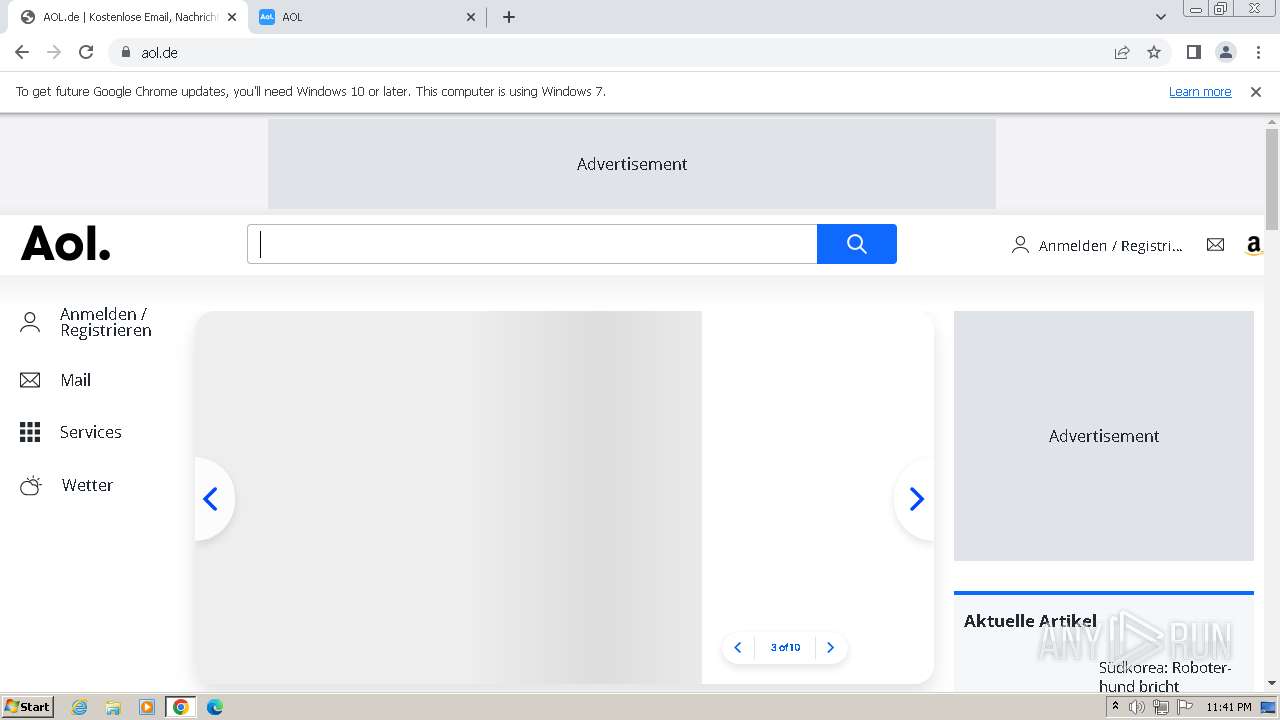Click the small previous arrow beside 3 of 10
Screen dimensions: 1280x720
[738, 648]
